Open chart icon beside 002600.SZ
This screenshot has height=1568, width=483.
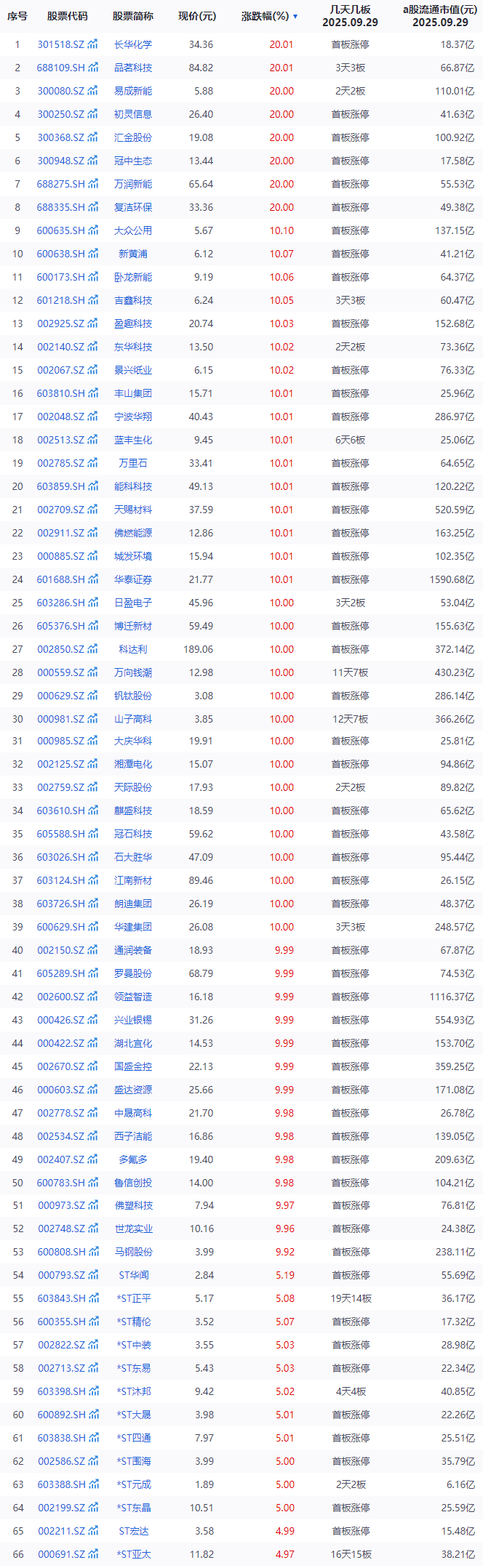[93, 997]
